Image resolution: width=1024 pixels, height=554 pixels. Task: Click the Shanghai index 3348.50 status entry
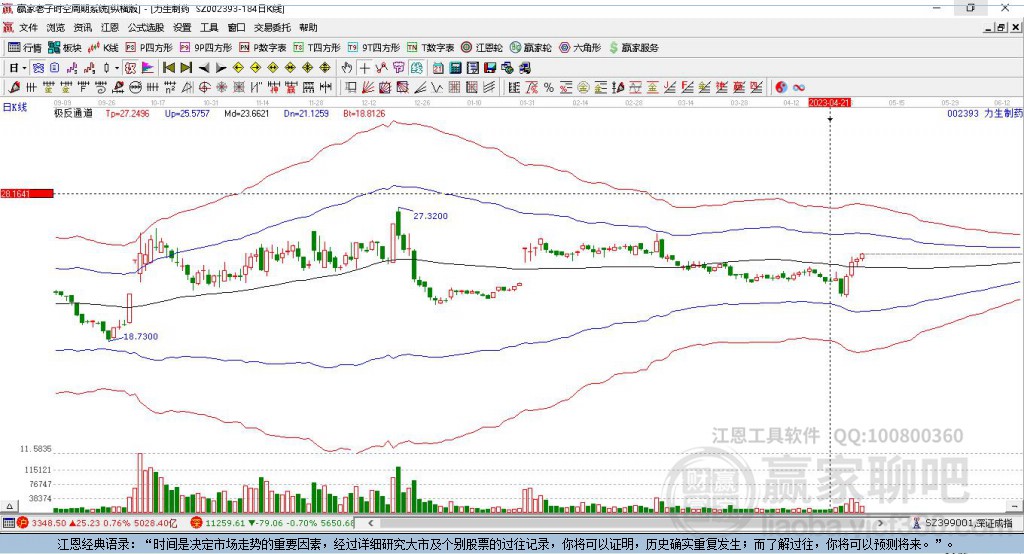coord(97,523)
